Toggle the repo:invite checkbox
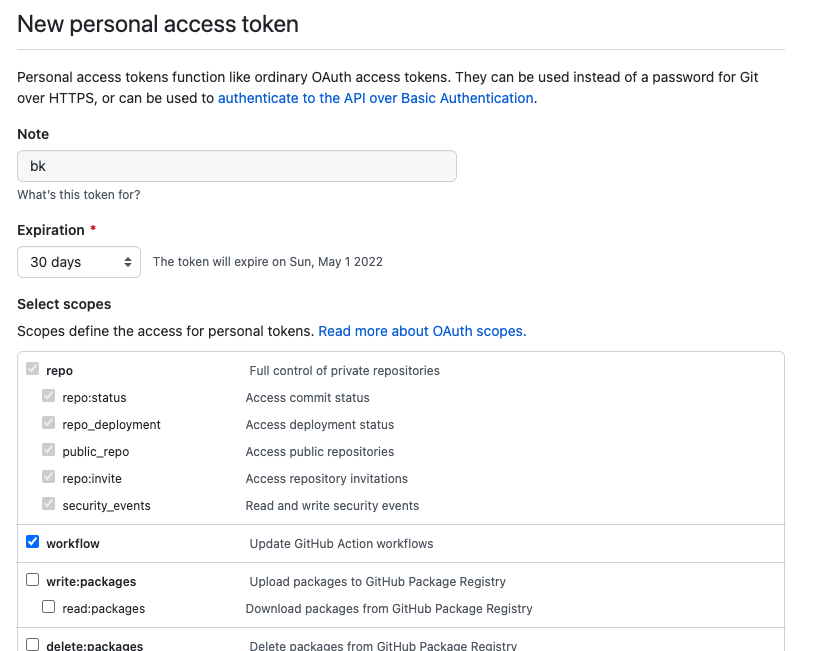 [x=48, y=477]
